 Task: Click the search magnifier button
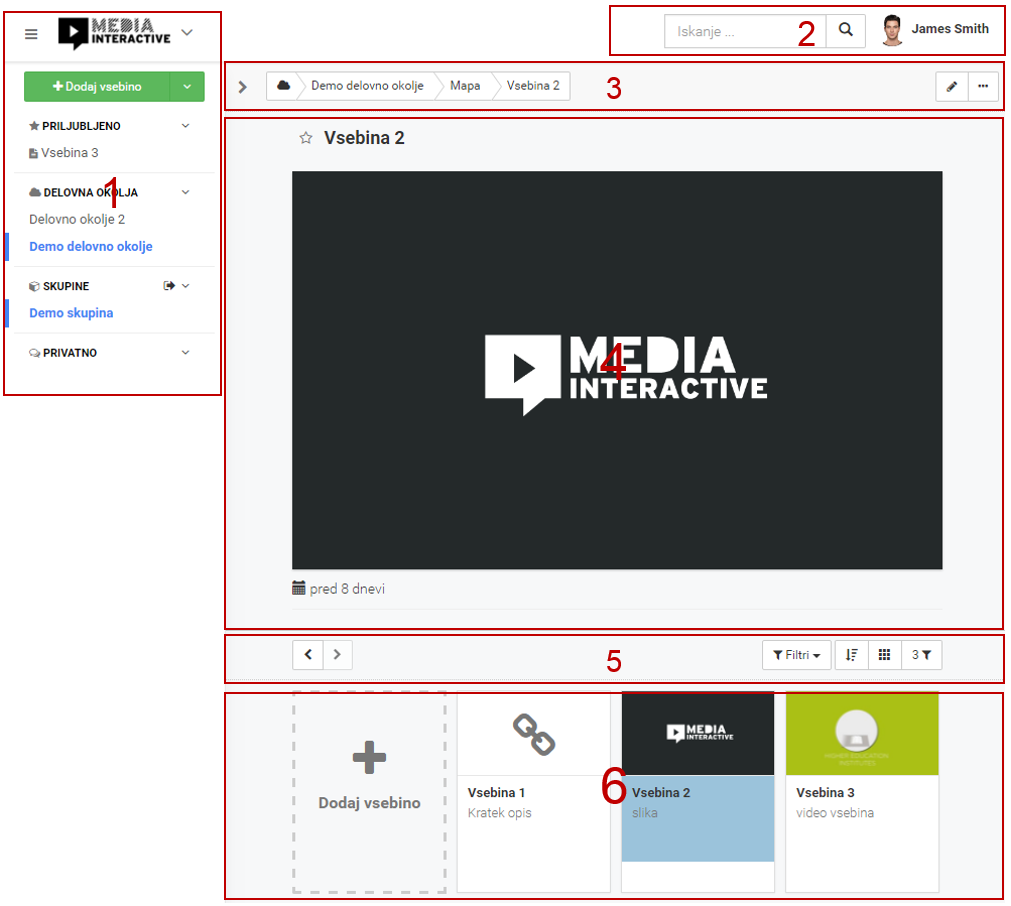[x=845, y=30]
